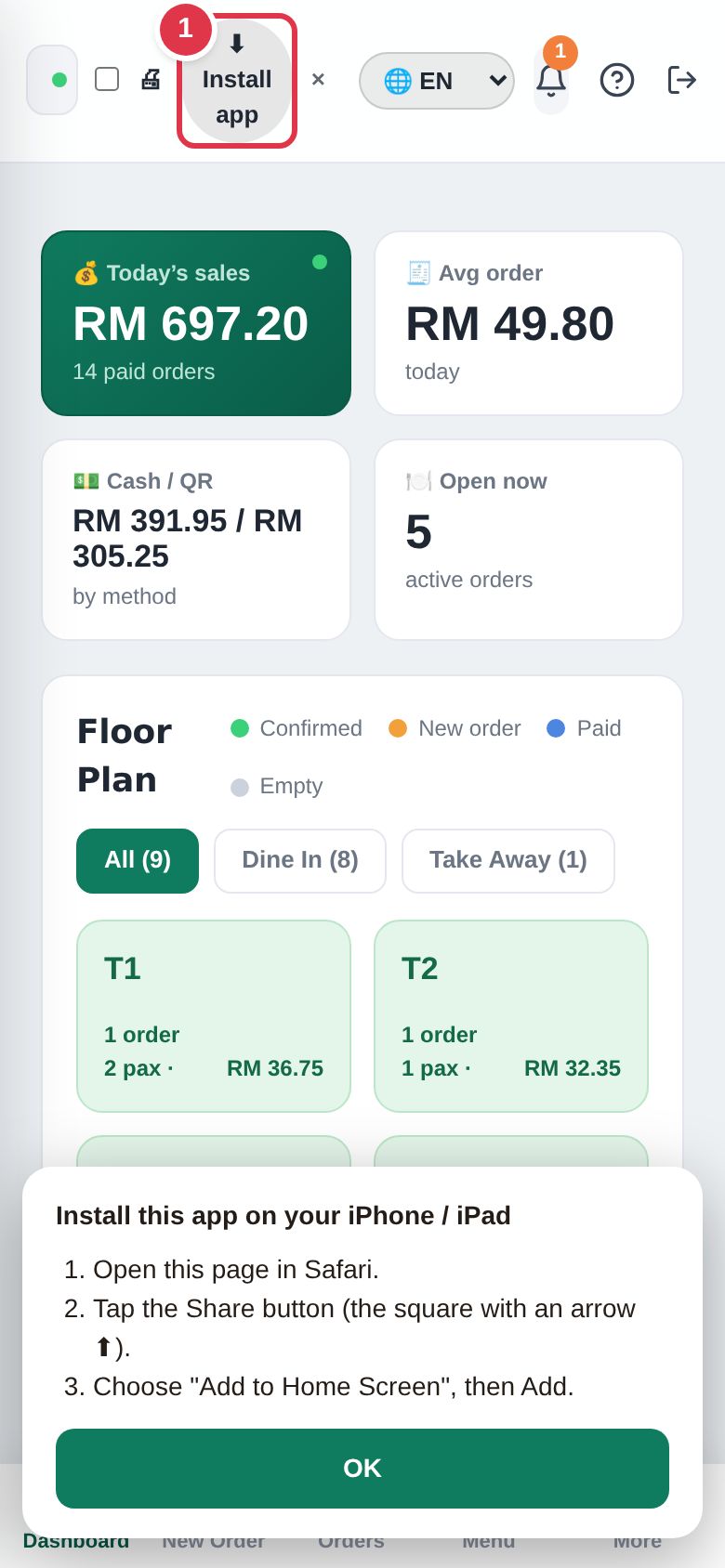Click the Avg order card
Viewport: 725px width, 1568px height.
[529, 323]
